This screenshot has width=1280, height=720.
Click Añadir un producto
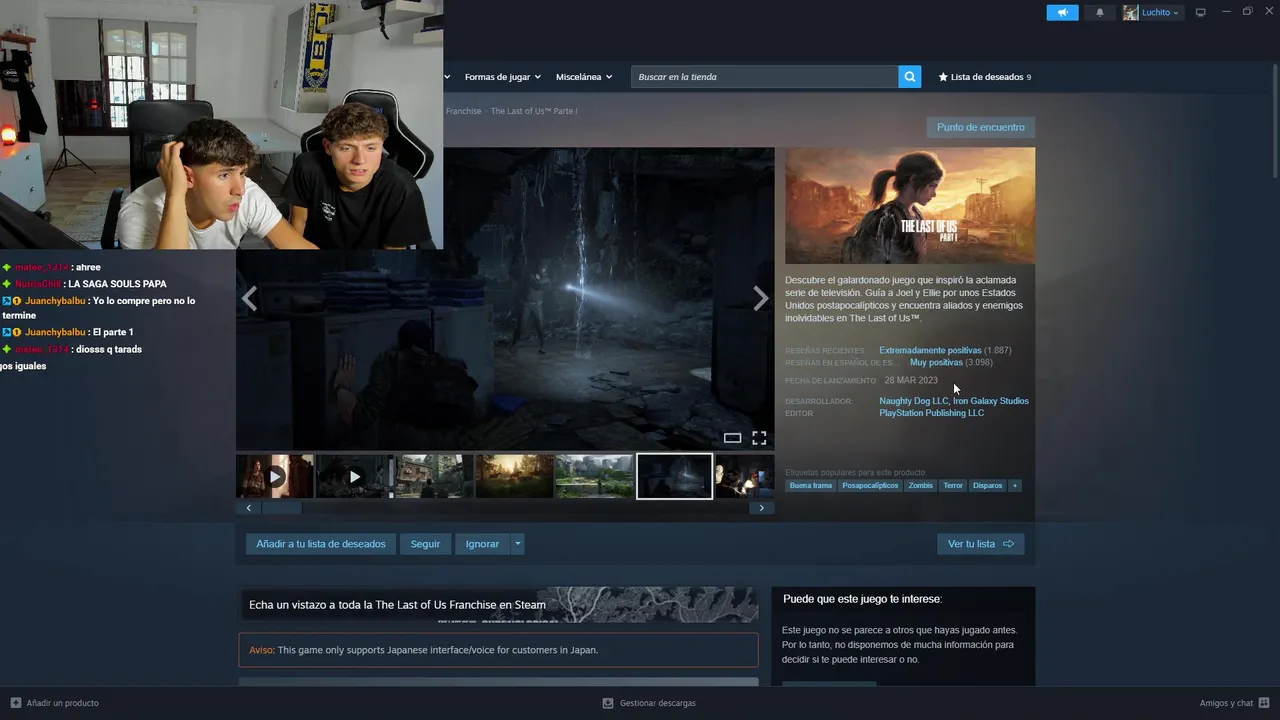pyautogui.click(x=55, y=703)
